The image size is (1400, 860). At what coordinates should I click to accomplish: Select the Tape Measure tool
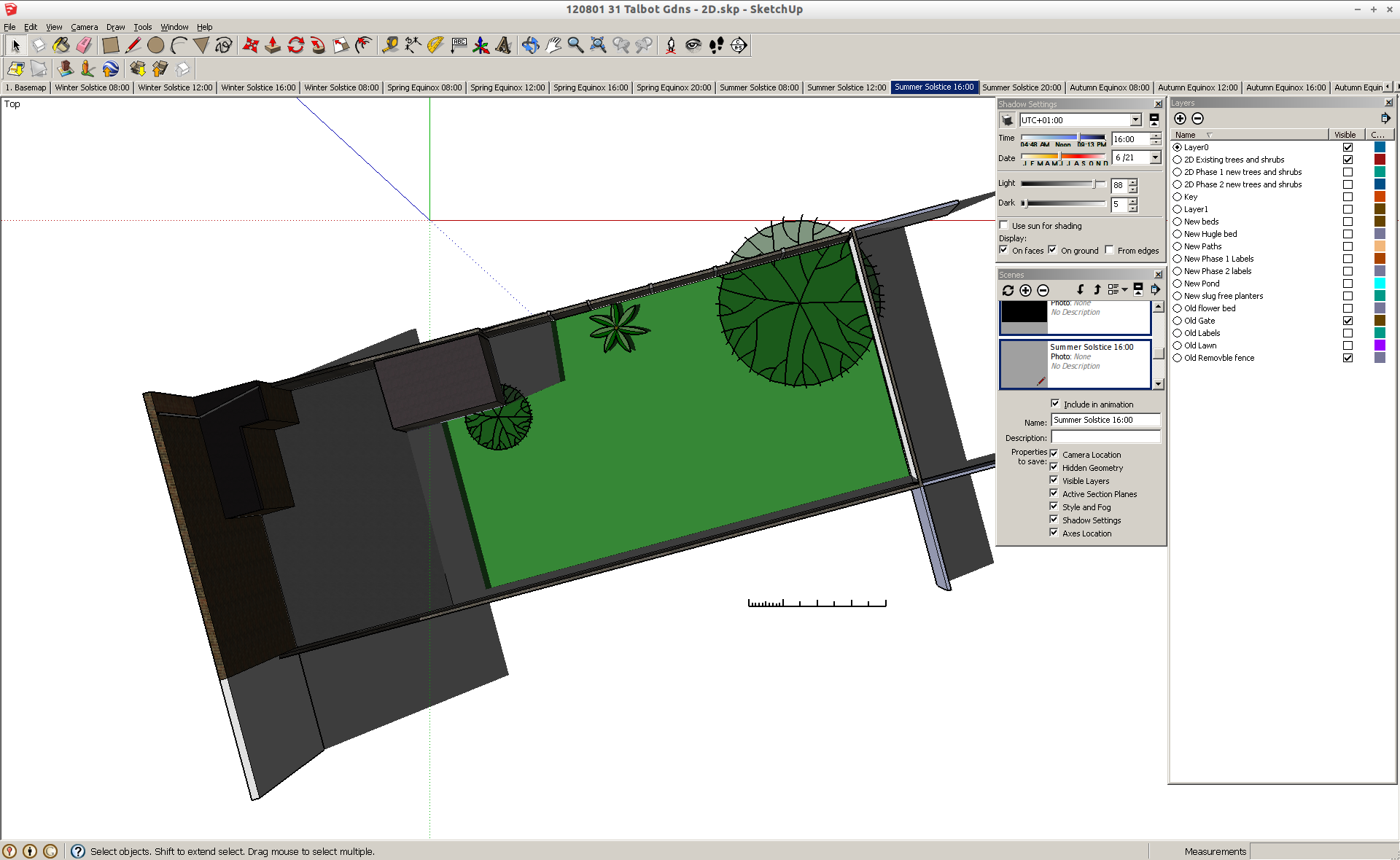390,45
